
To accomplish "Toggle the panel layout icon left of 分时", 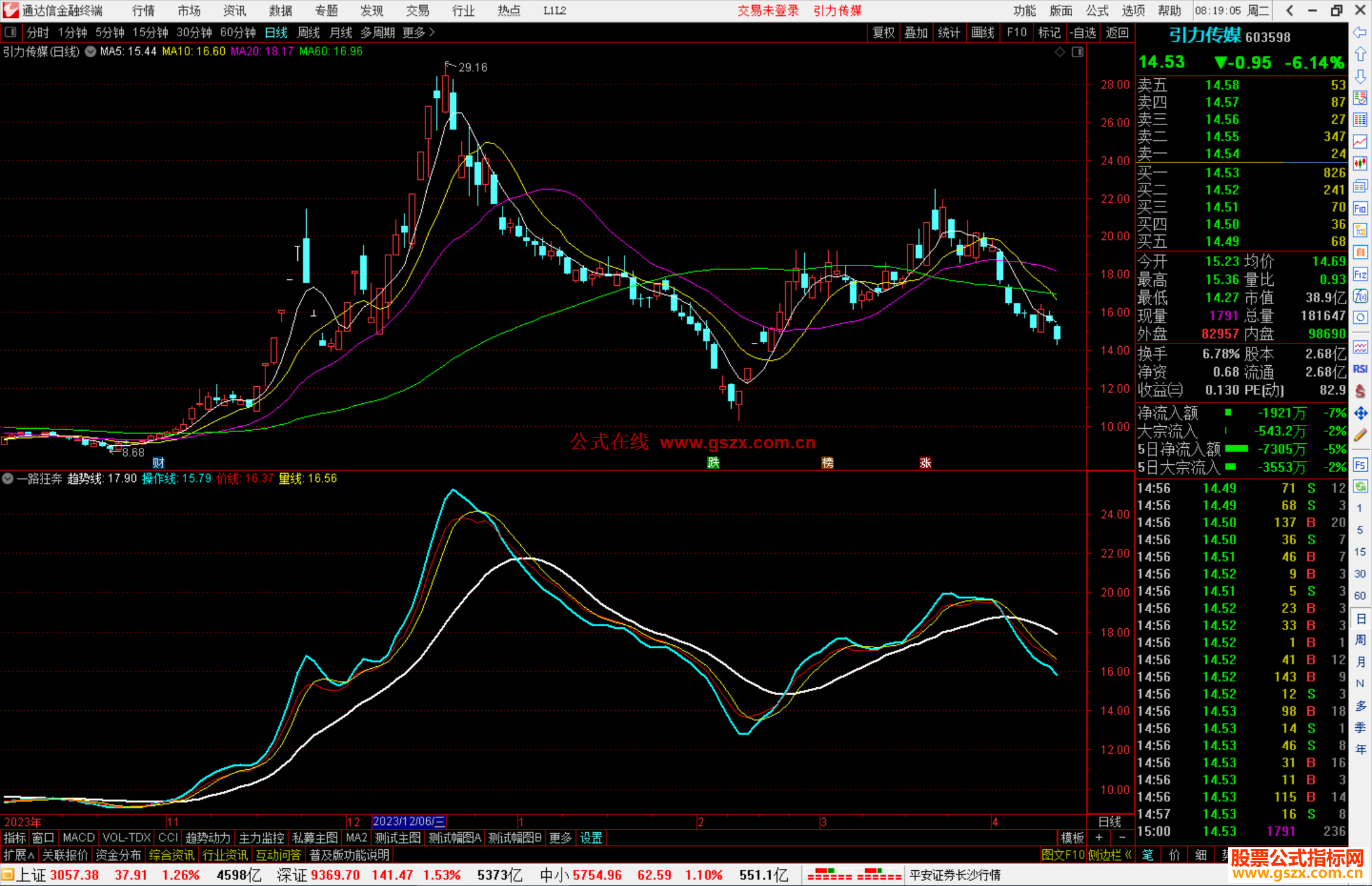I will [10, 32].
